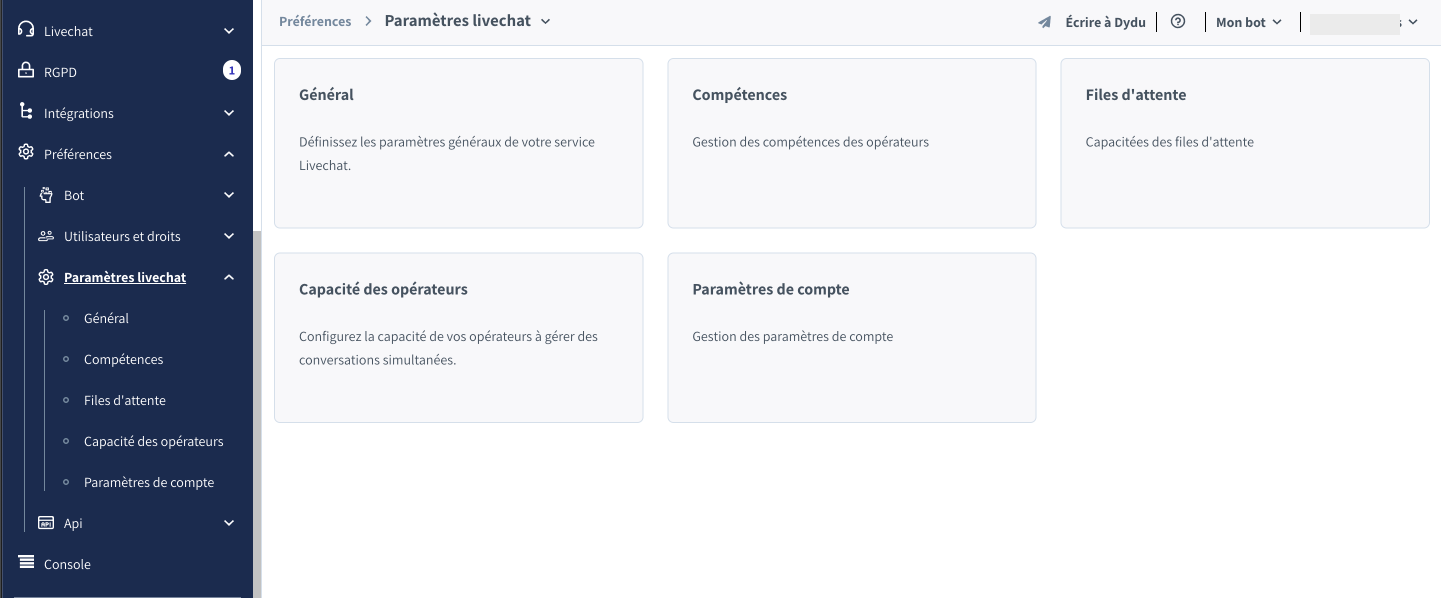The width and height of the screenshot is (1441, 598).
Task: Collapse the Paramètres livechat submenu
Action: [x=229, y=277]
